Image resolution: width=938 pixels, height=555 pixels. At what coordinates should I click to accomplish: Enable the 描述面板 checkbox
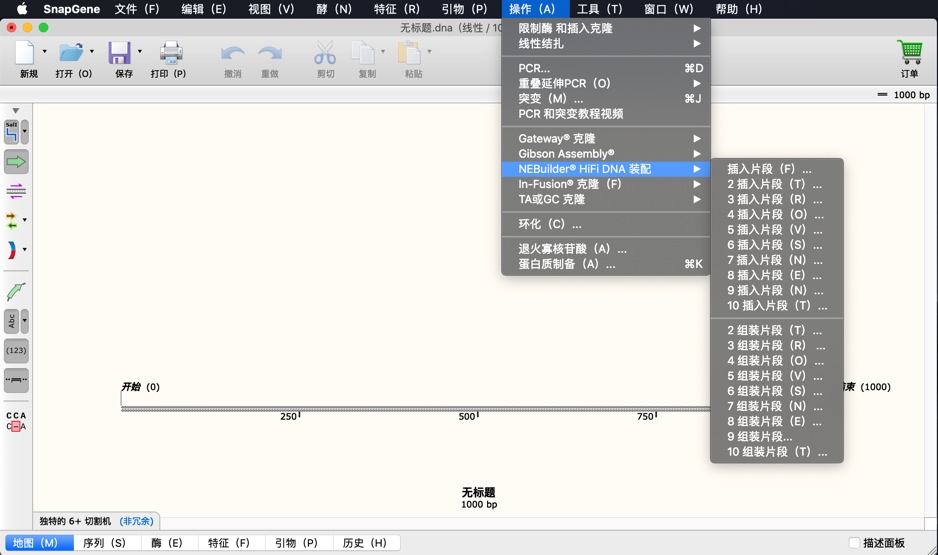coord(854,543)
